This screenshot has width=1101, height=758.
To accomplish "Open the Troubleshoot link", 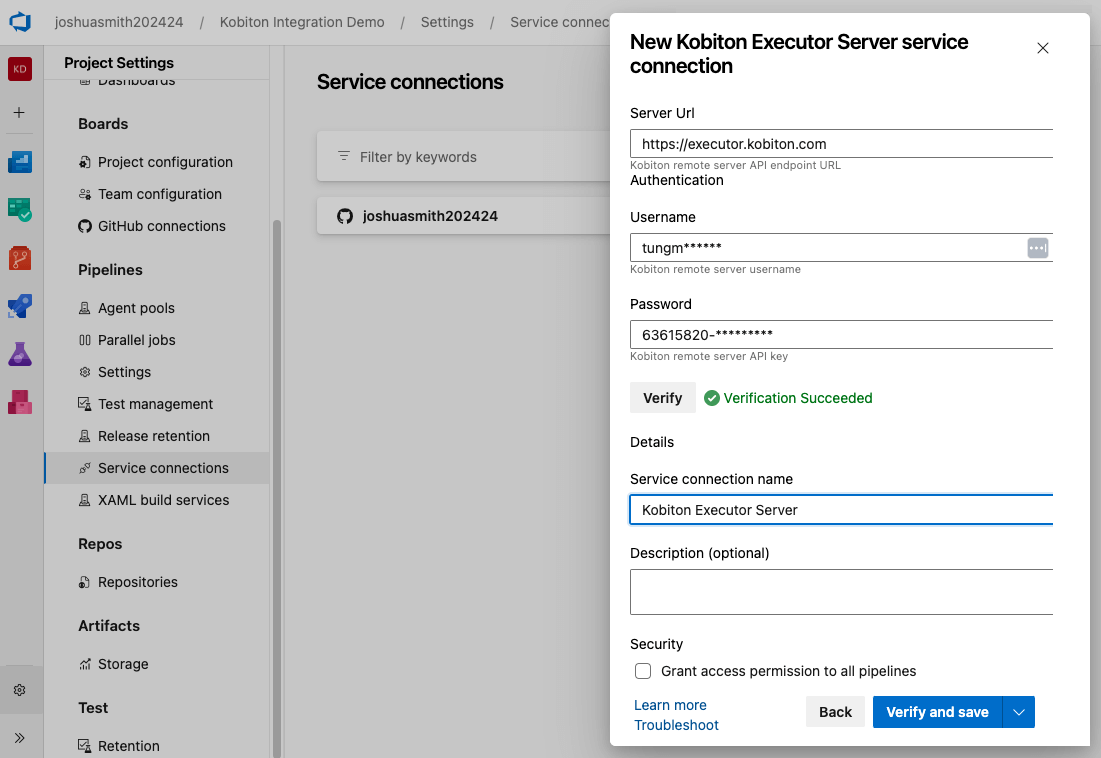I will point(676,725).
